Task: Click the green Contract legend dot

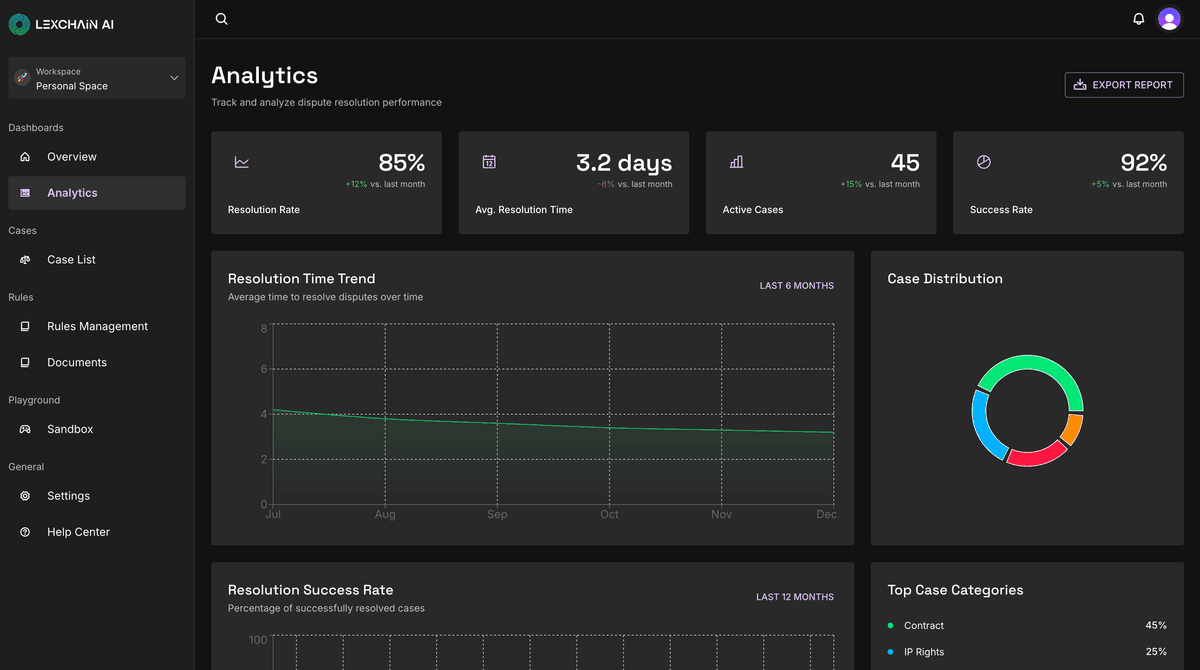Action: pyautogui.click(x=890, y=626)
